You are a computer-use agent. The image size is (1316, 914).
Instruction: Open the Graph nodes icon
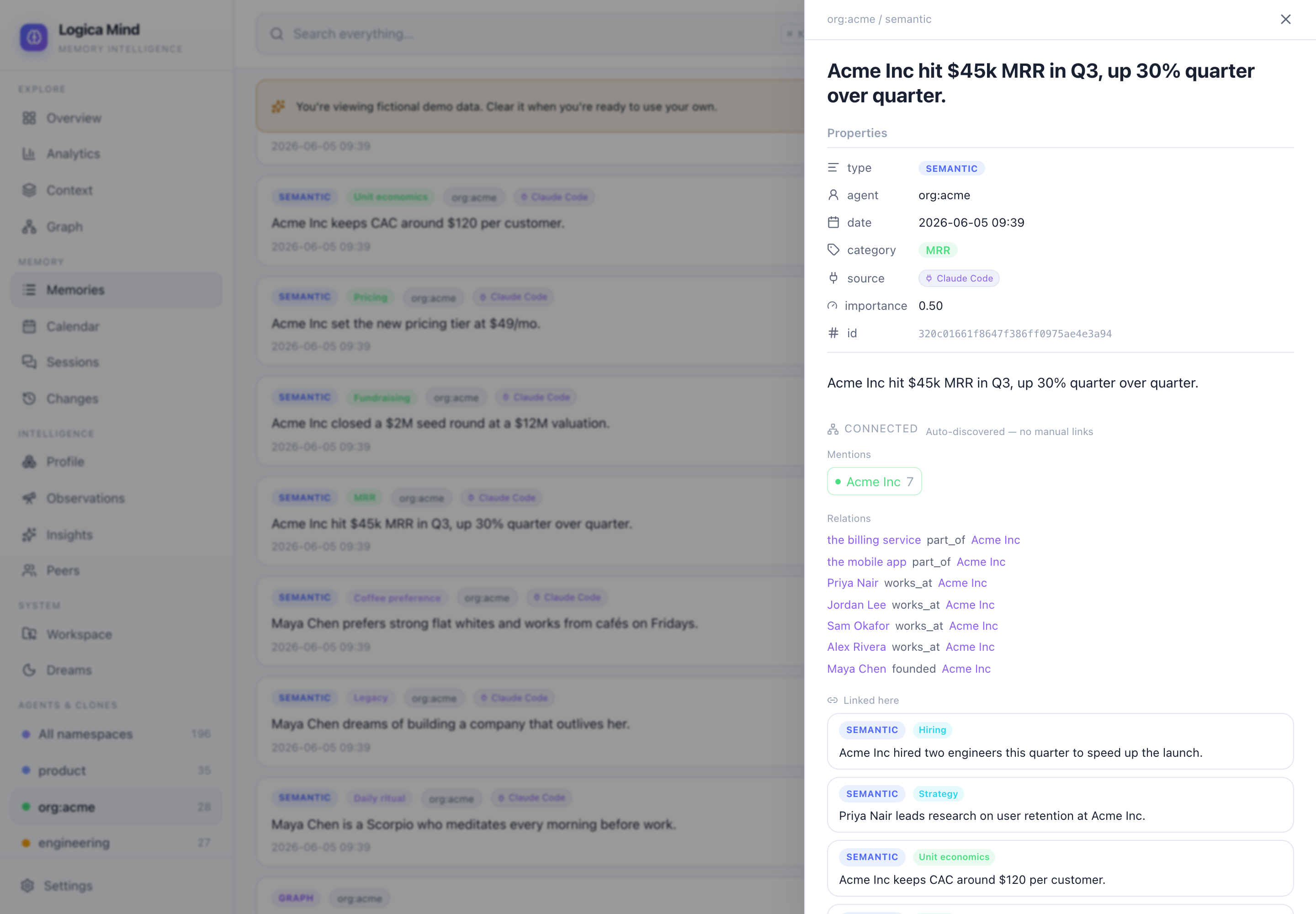29,227
